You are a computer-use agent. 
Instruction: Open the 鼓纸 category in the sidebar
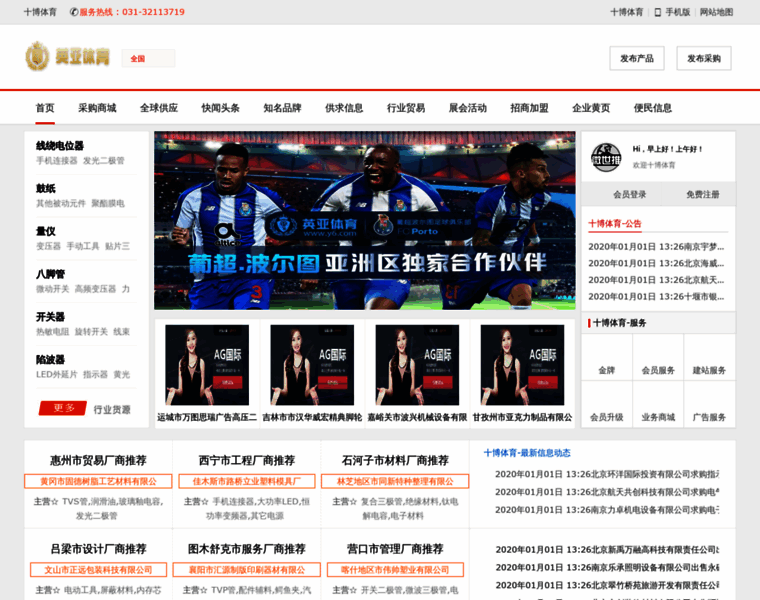click(x=46, y=189)
